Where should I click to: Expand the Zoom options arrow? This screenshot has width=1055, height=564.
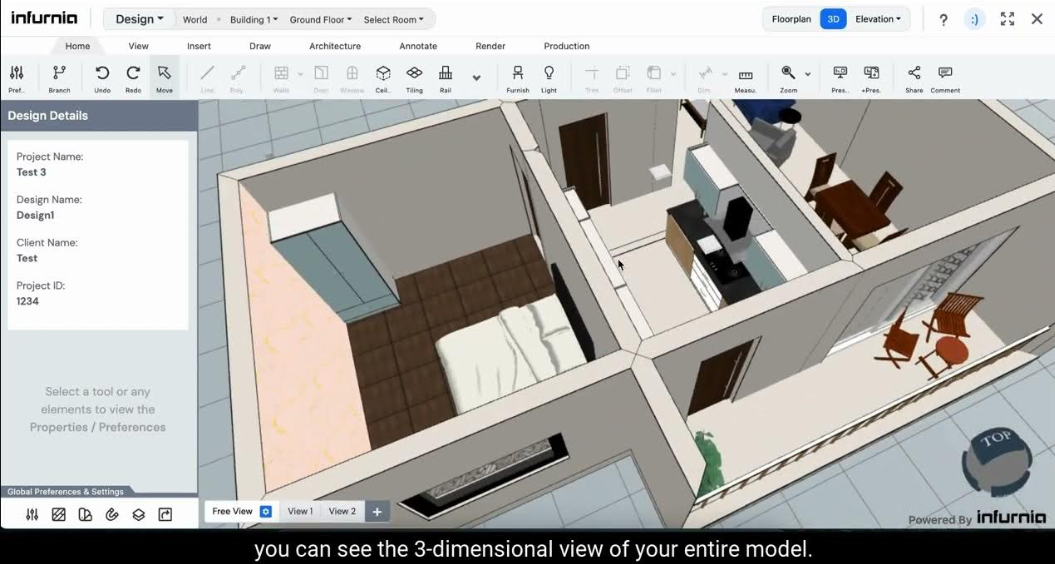pos(808,74)
